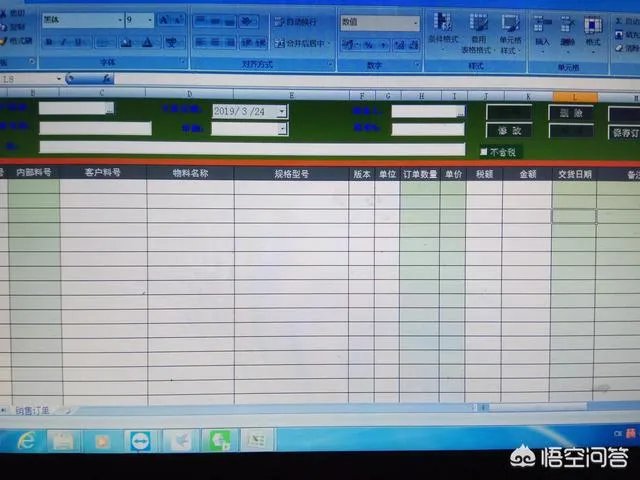Toggle the 不含税 checkbox
The width and height of the screenshot is (640, 480).
click(x=484, y=151)
